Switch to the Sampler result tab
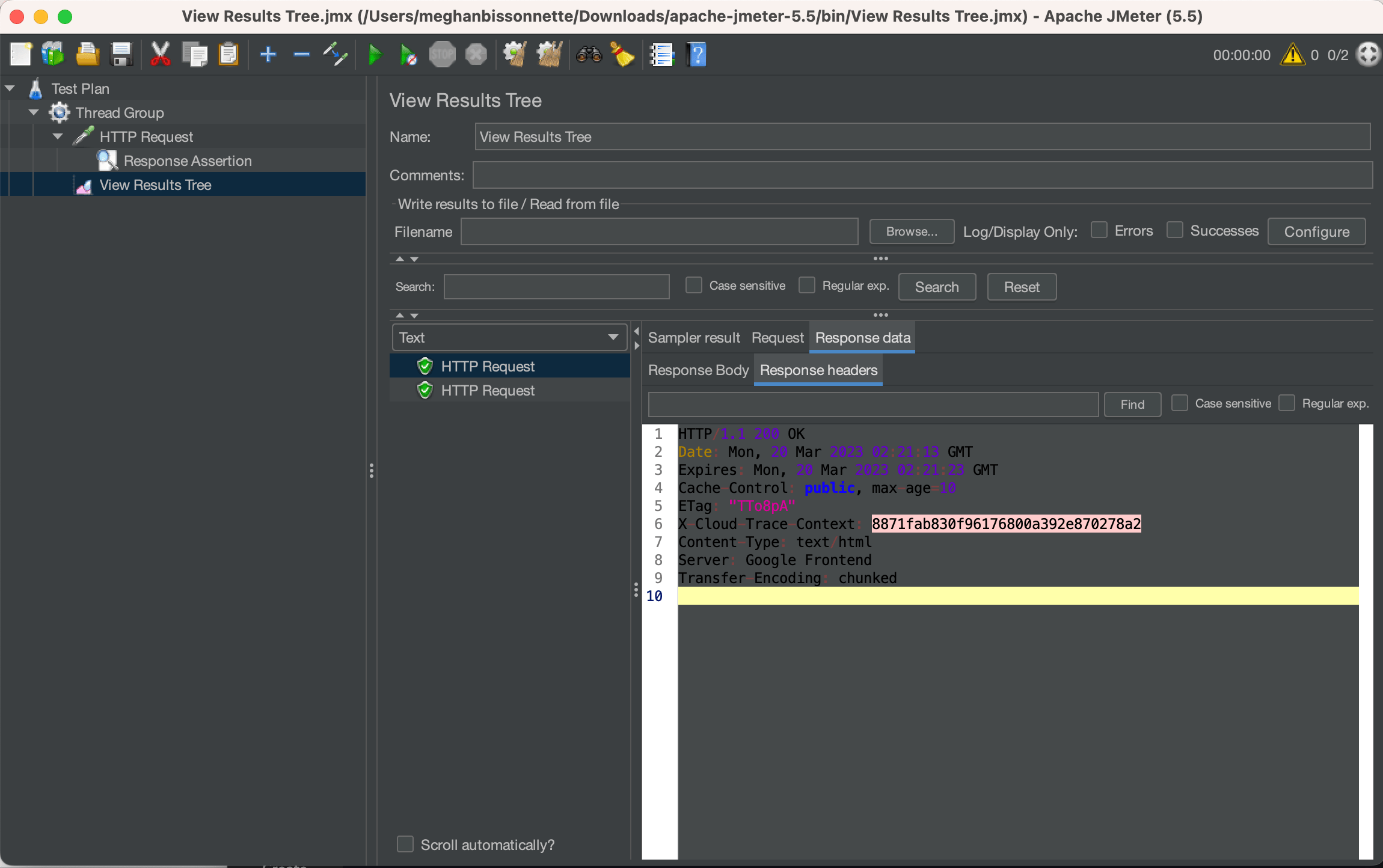 [x=694, y=338]
